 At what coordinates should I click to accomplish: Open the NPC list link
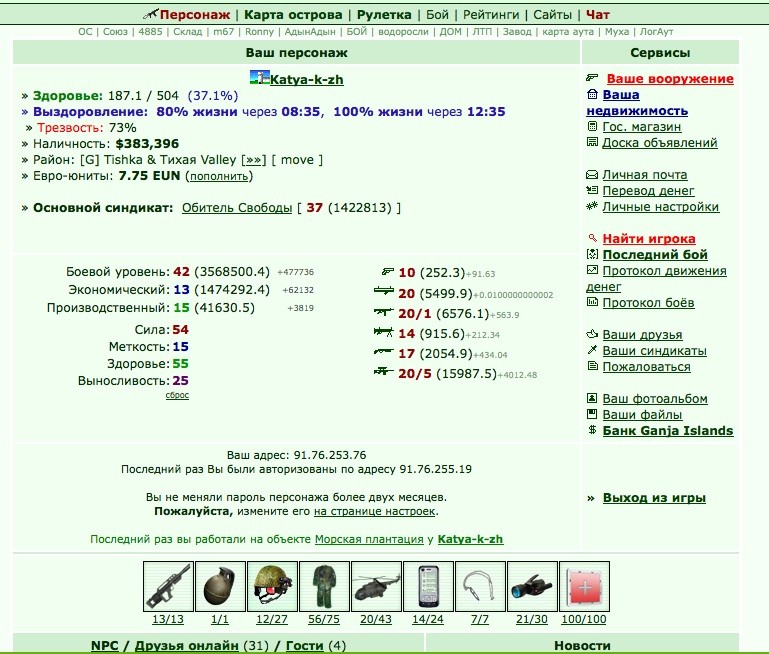[x=105, y=646]
